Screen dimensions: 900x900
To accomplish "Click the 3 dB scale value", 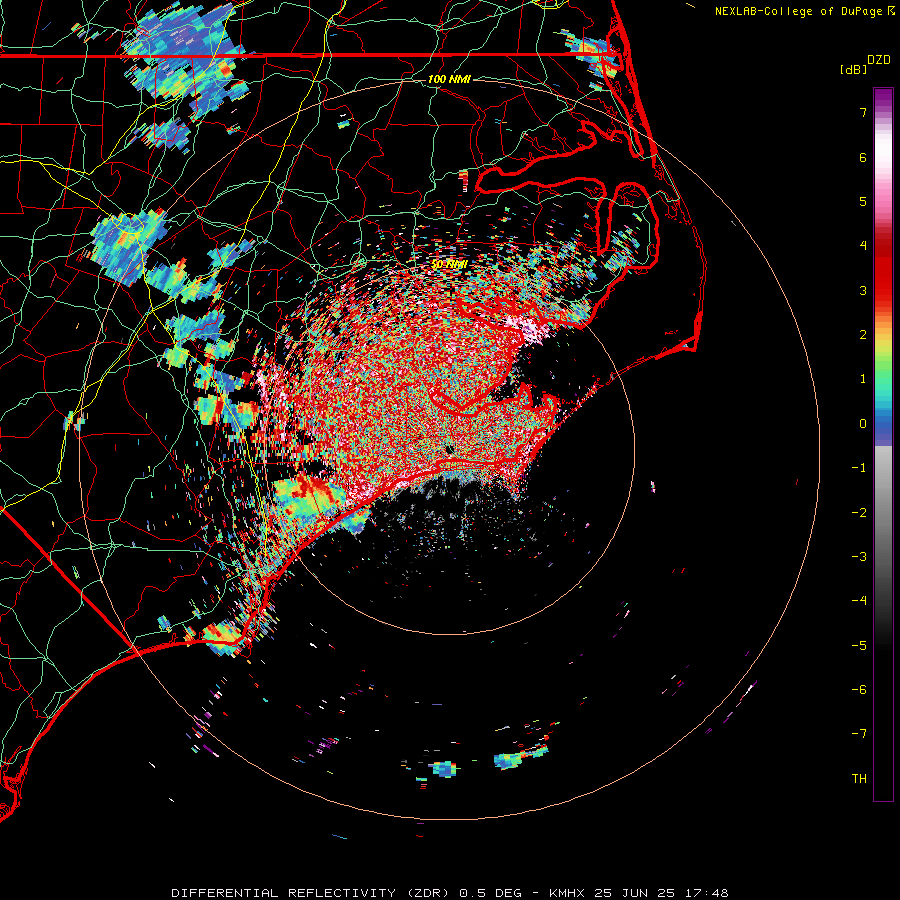I will click(x=863, y=290).
